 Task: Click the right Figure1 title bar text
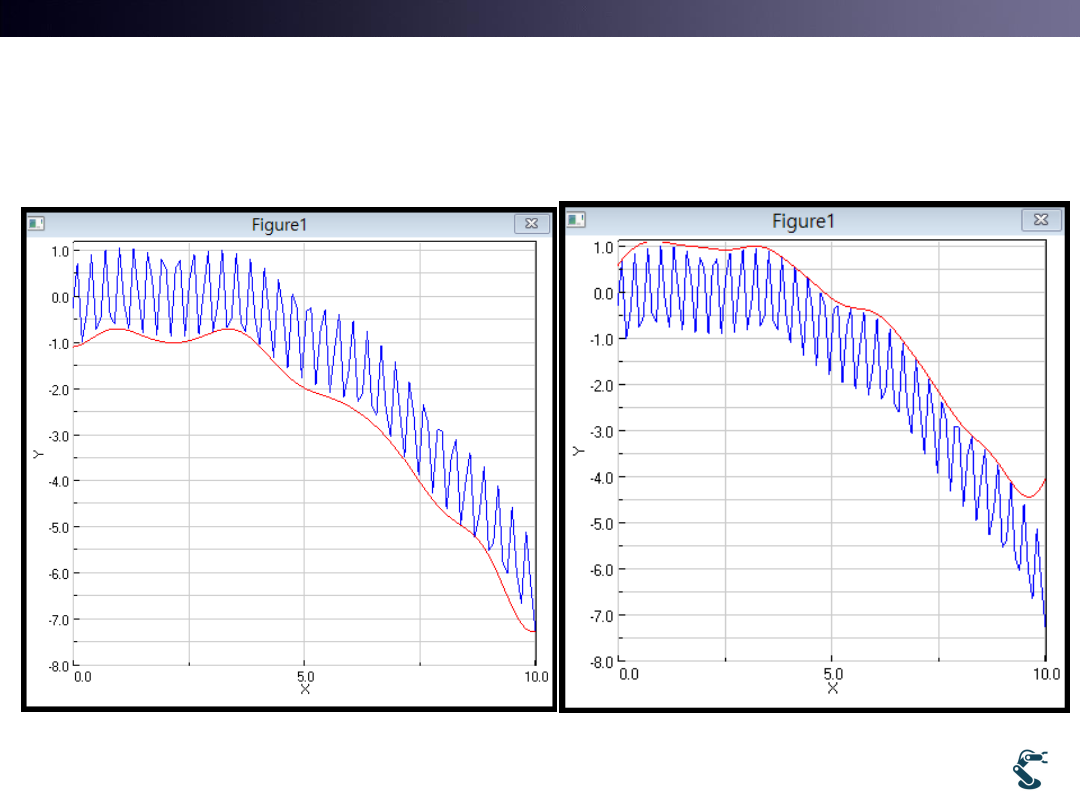802,220
